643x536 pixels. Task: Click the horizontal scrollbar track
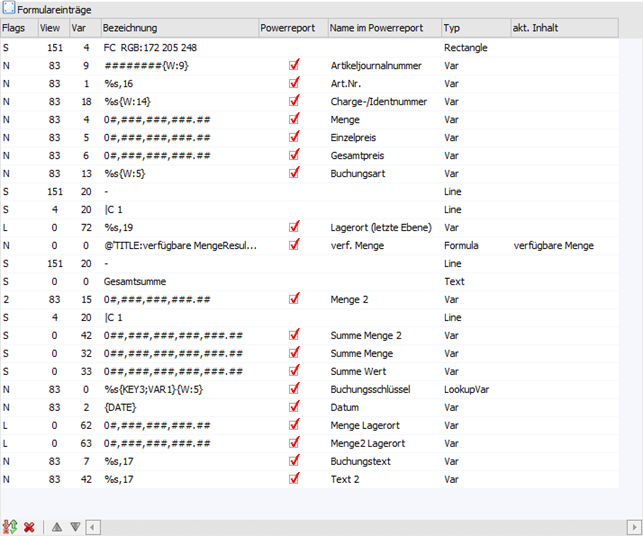pos(360,526)
